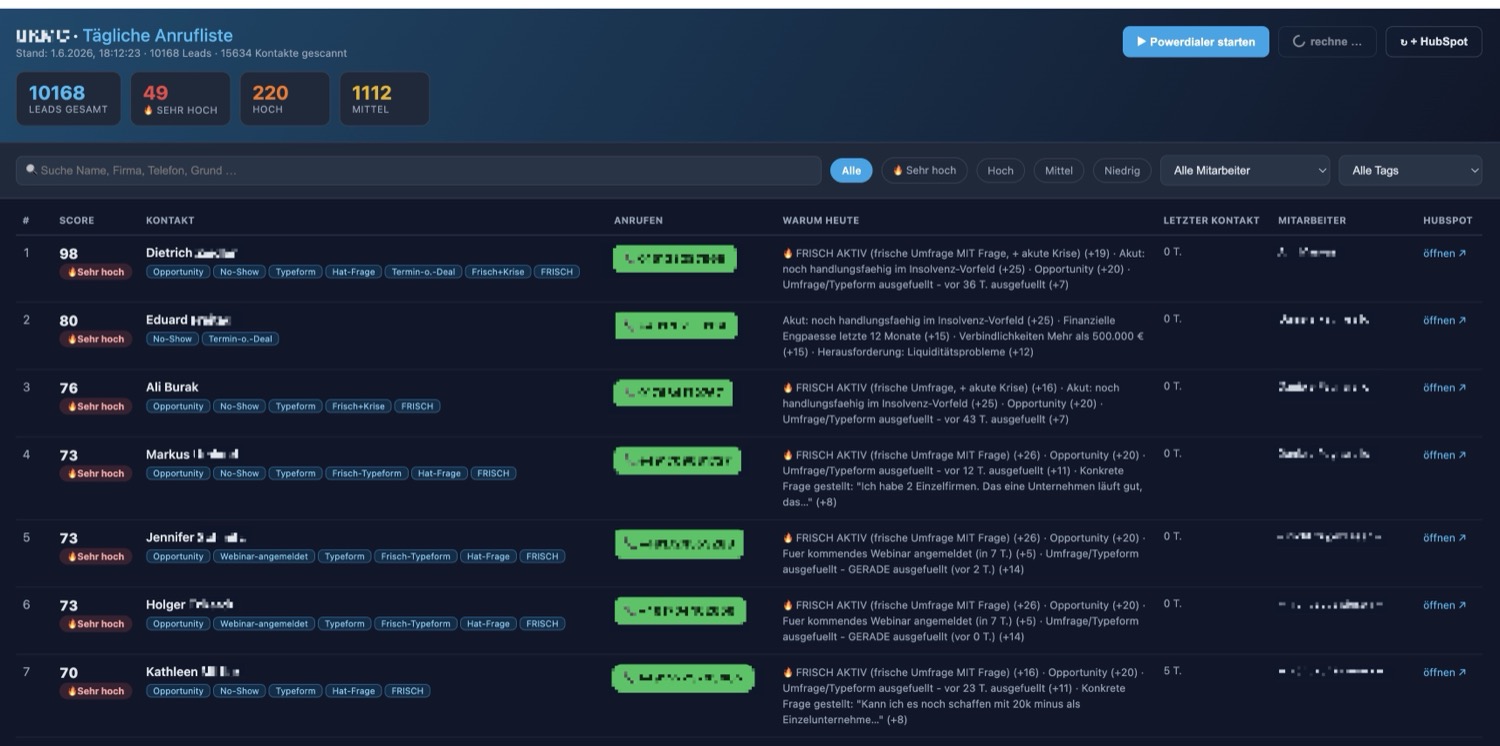Screen dimensions: 1500x746
Task: Click the Termin-o.-Deal tag in Eduard's row
Action: (241, 339)
